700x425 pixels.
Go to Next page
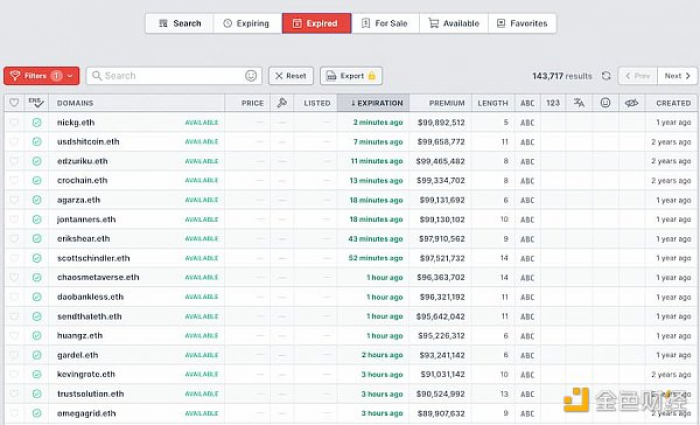[x=677, y=76]
